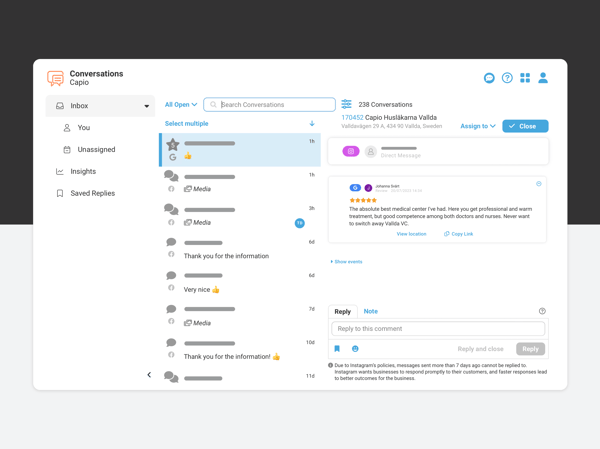Open the help question mark icon in header
The image size is (600, 449).
tap(507, 78)
